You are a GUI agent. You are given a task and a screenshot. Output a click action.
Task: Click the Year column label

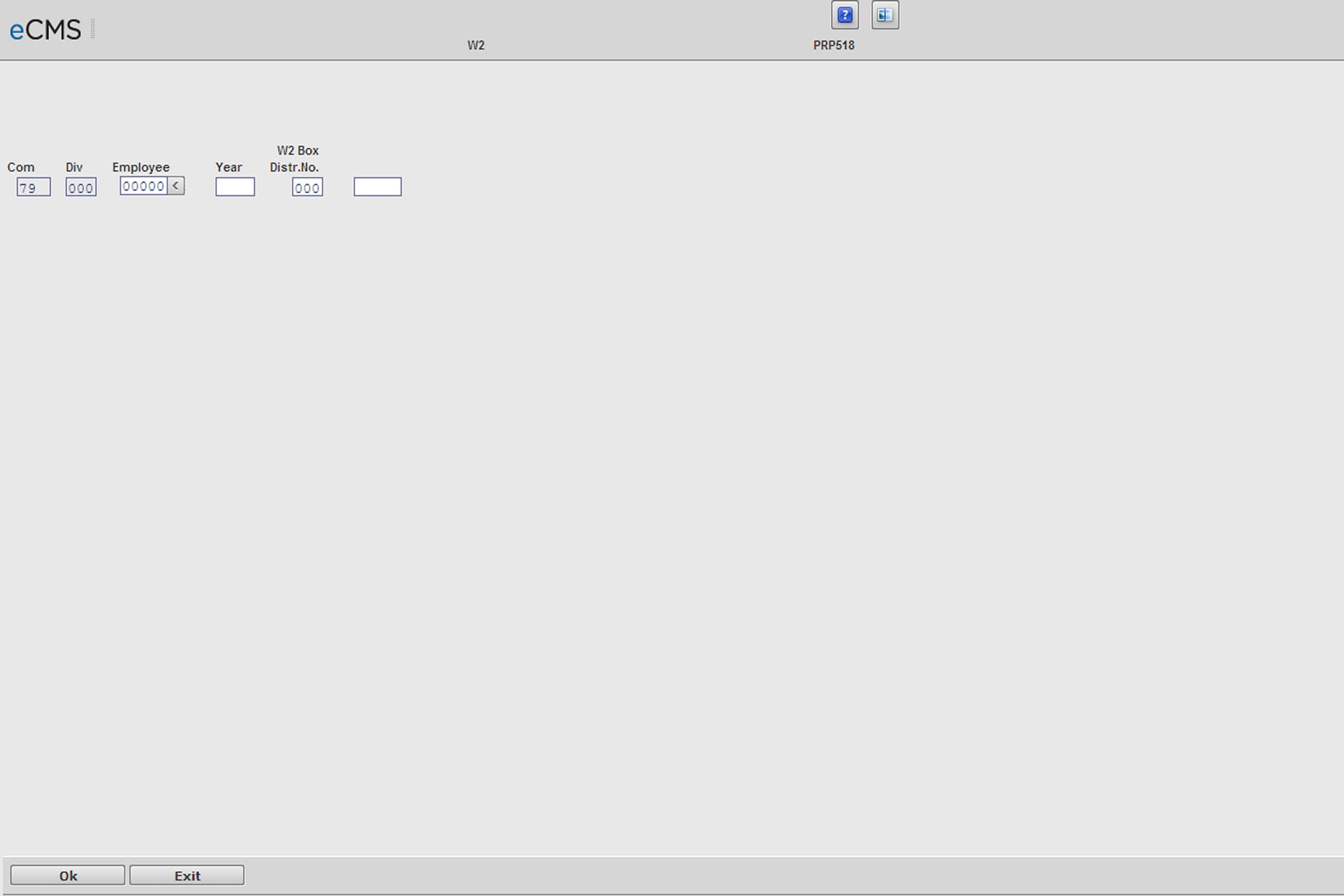228,167
